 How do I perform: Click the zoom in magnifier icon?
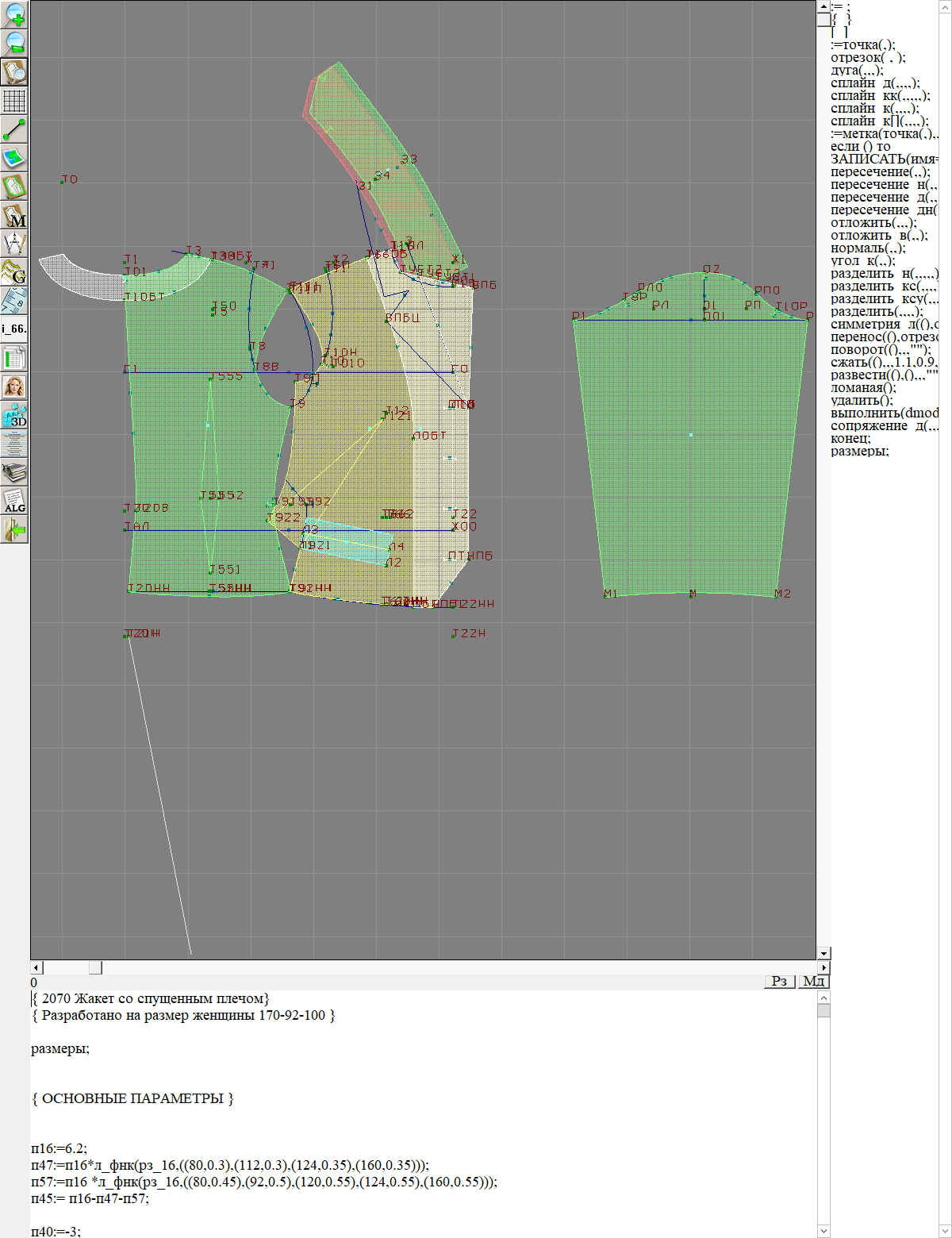pos(14,14)
